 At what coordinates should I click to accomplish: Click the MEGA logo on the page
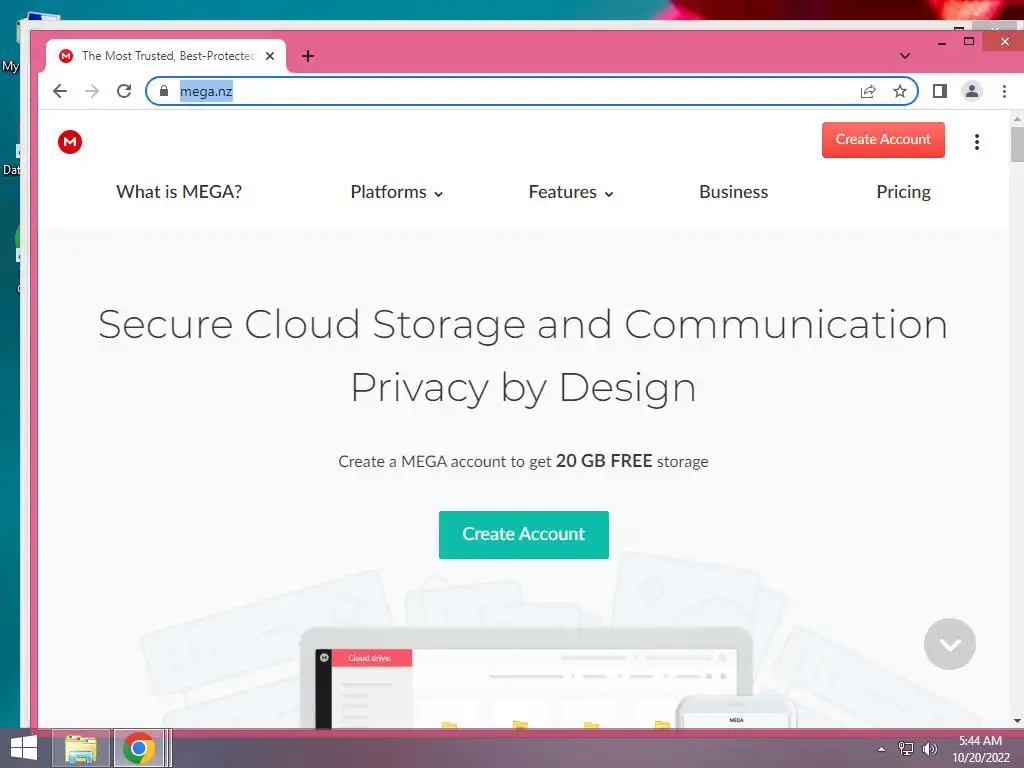70,142
